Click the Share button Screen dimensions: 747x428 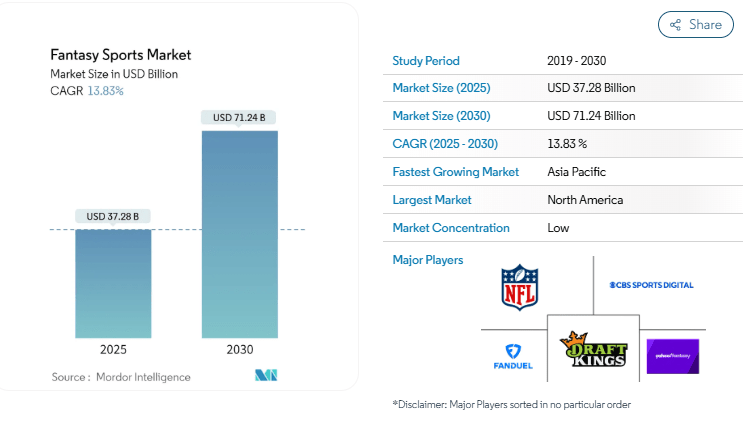695,24
